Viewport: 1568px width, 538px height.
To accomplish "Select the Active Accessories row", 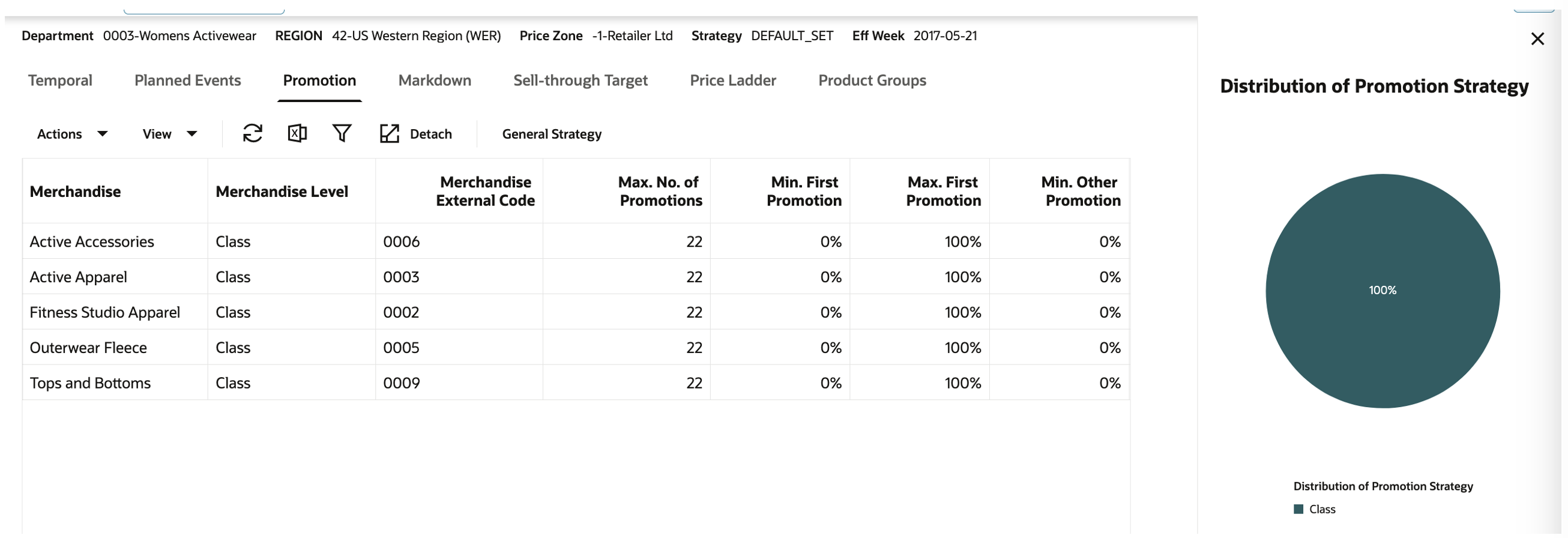I will tap(576, 241).
